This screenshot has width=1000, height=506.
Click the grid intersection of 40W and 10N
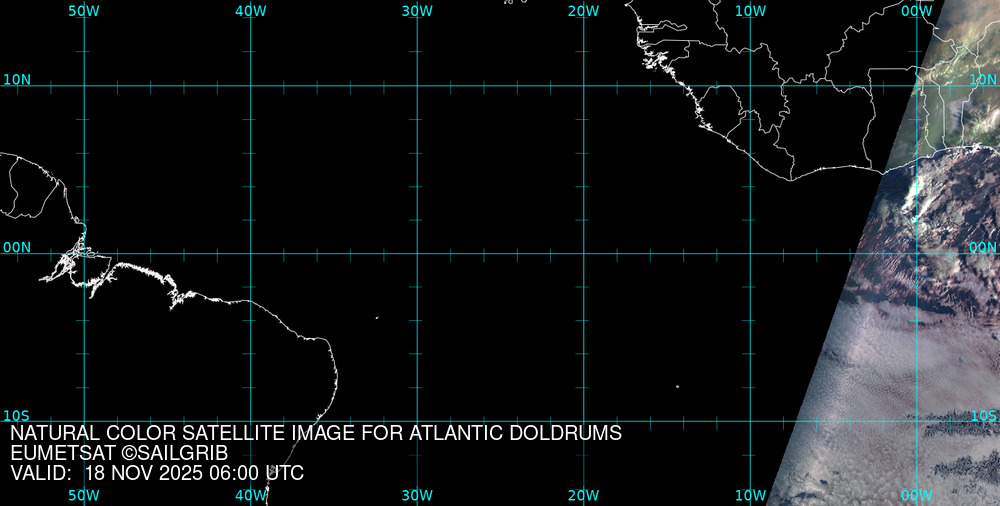click(x=250, y=86)
